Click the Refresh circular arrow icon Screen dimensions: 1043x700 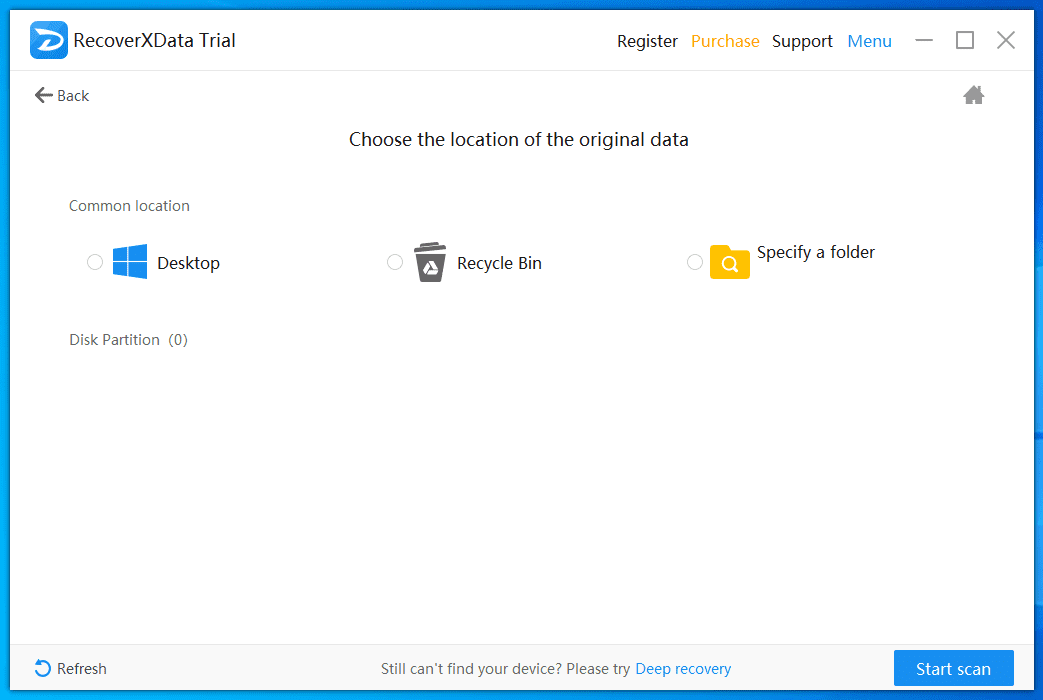(43, 668)
